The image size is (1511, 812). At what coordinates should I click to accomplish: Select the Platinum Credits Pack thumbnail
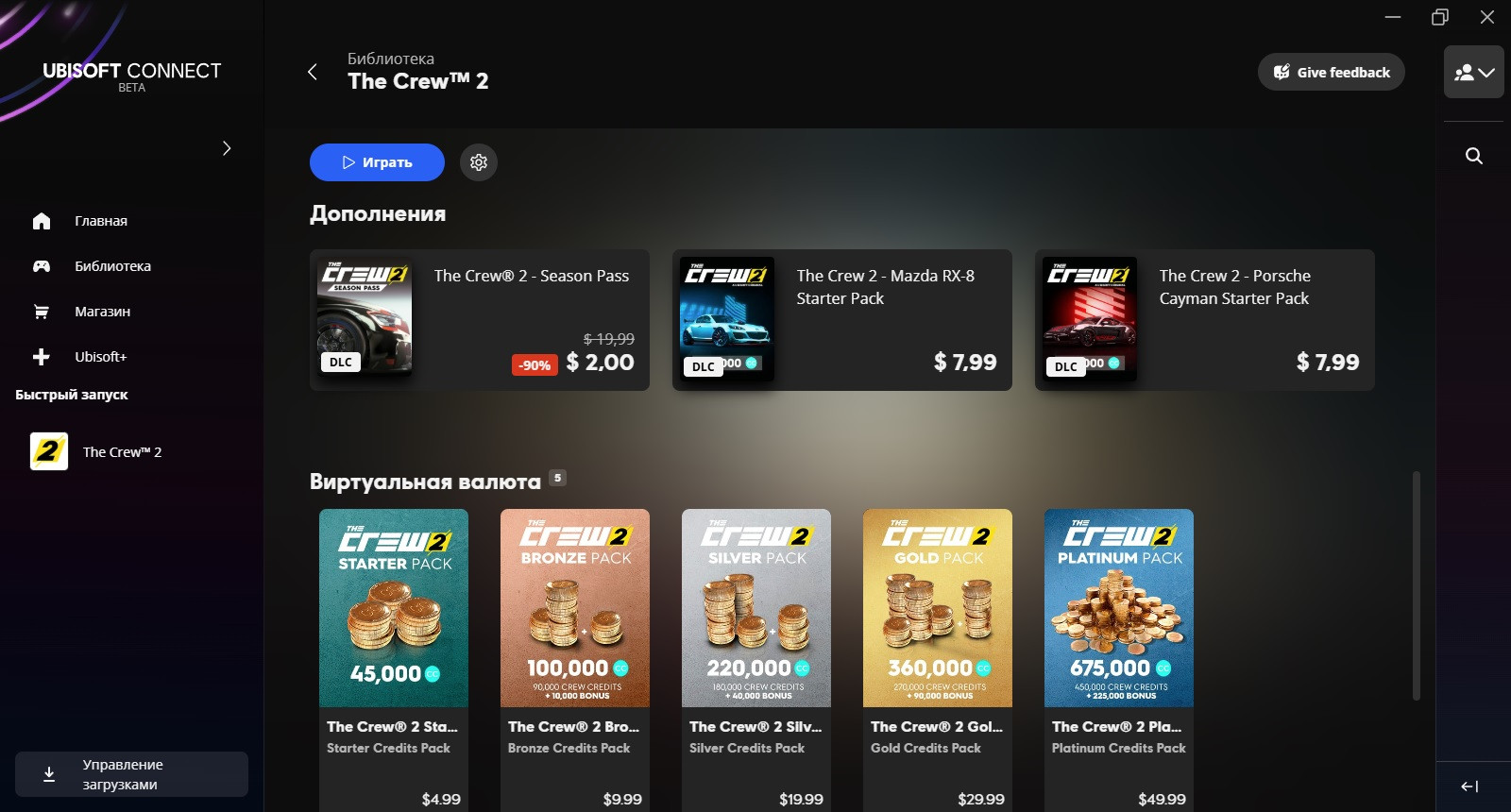(1119, 608)
